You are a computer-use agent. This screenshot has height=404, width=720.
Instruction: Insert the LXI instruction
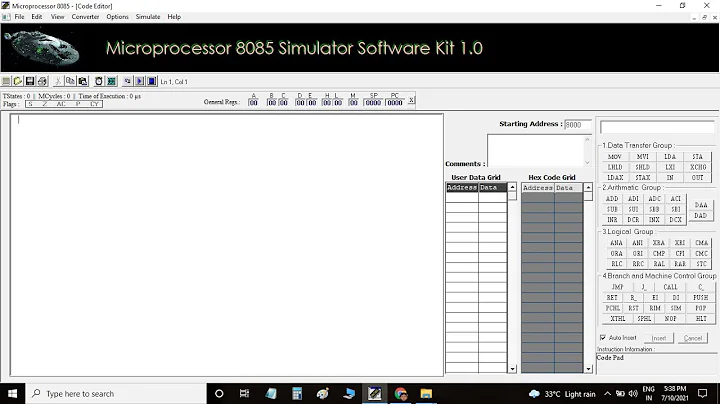pyautogui.click(x=670, y=167)
